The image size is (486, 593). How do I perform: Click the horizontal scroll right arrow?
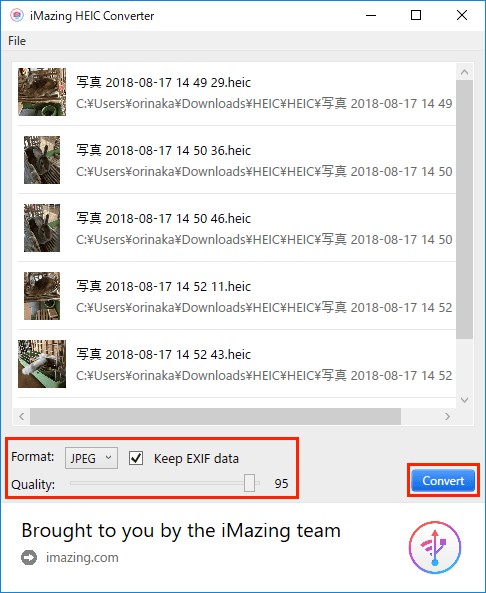(448, 417)
